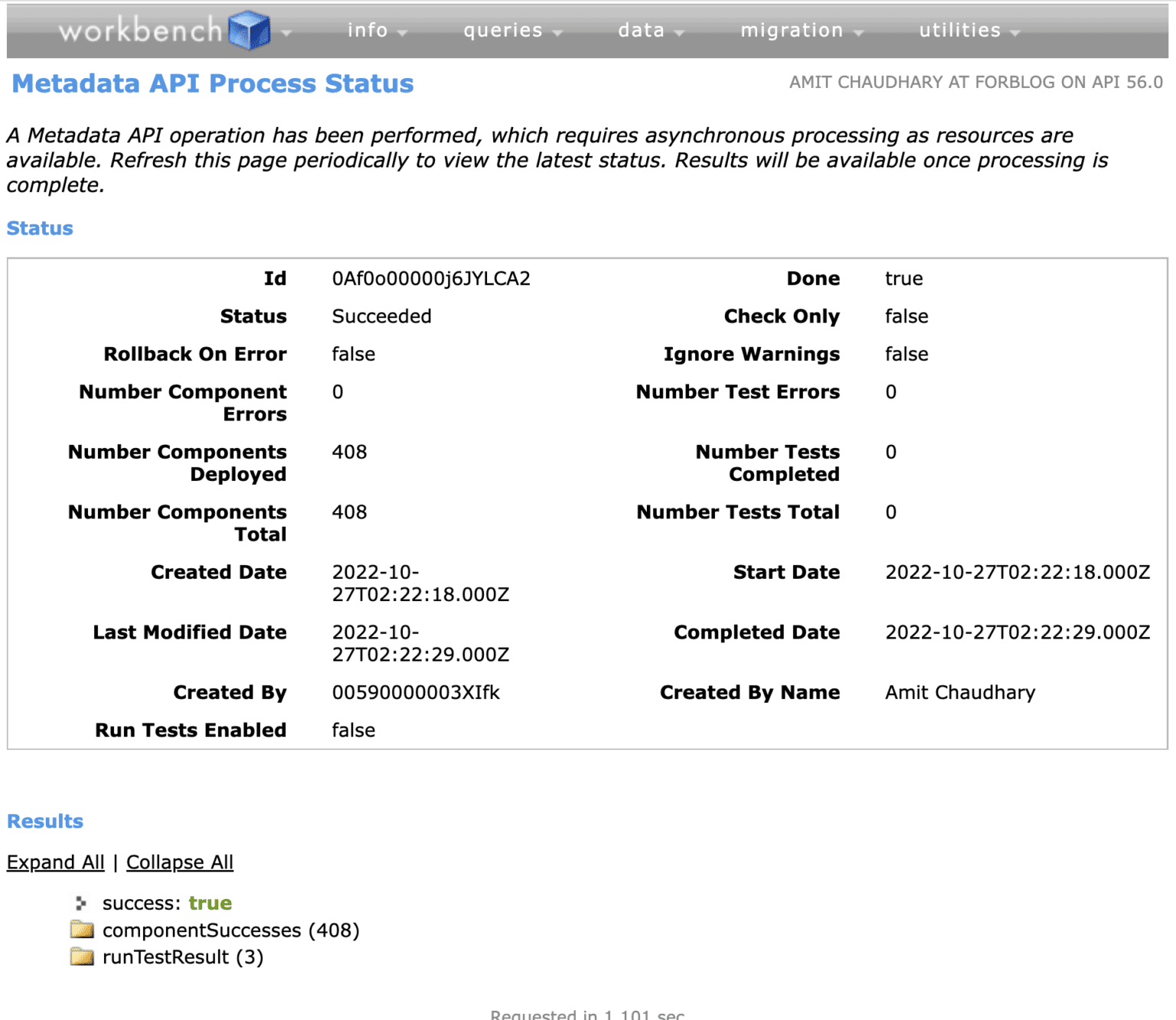The height and width of the screenshot is (1020, 1176).
Task: Open the runTestResult (3) tree node
Action: [183, 957]
